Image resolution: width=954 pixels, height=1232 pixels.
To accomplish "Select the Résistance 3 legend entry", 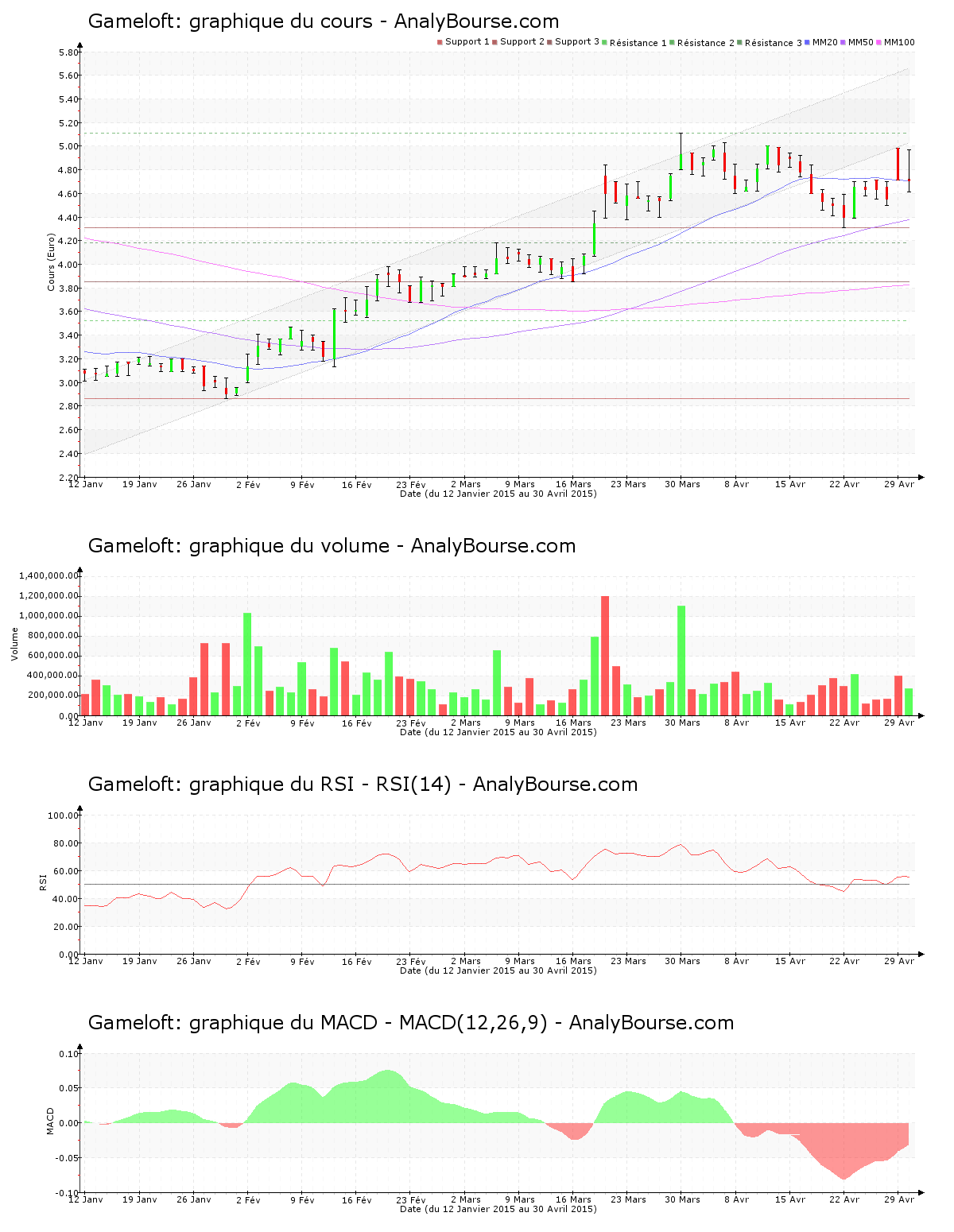I will (770, 43).
